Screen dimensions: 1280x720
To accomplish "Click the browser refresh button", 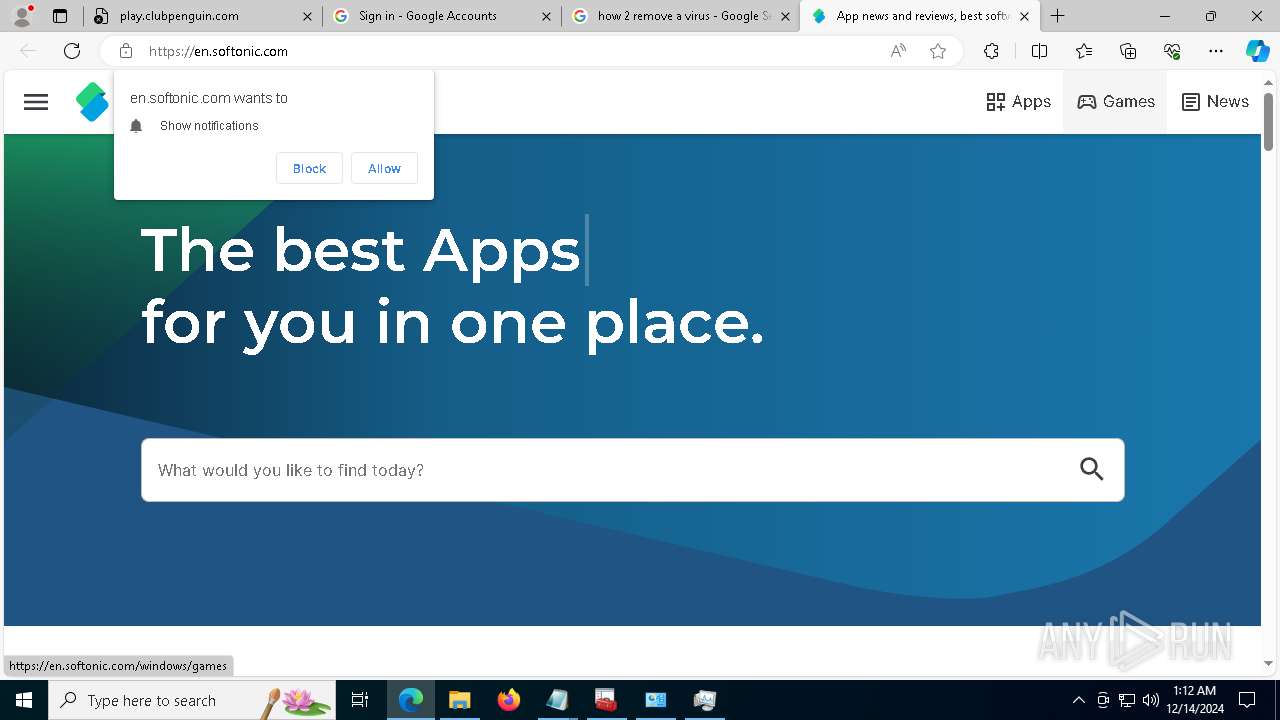I will pyautogui.click(x=72, y=51).
